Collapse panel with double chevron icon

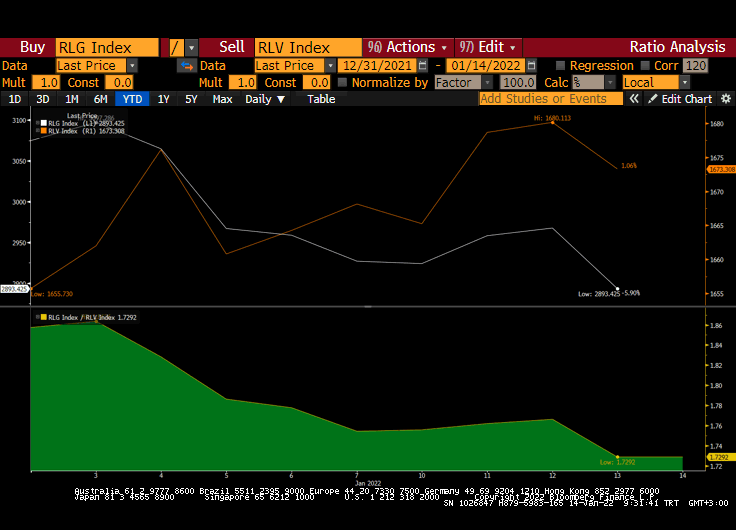634,99
